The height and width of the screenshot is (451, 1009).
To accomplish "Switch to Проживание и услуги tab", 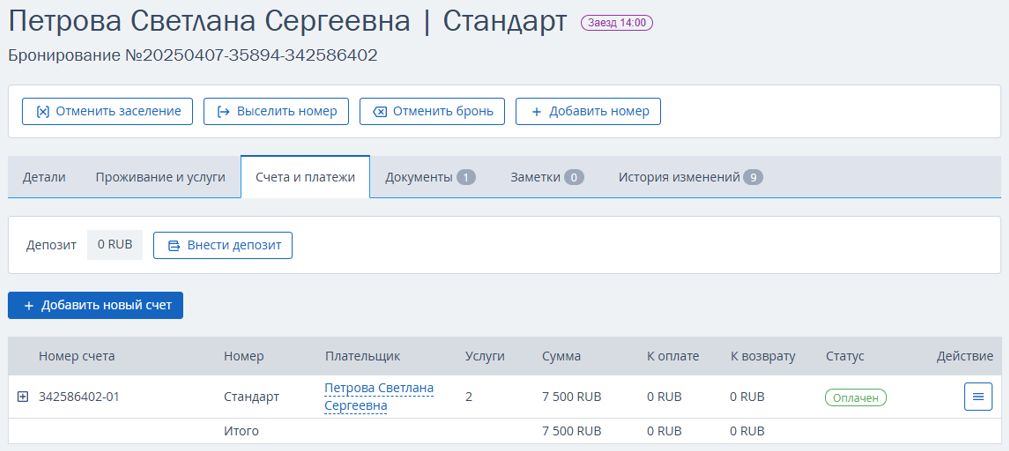I will pyautogui.click(x=160, y=177).
